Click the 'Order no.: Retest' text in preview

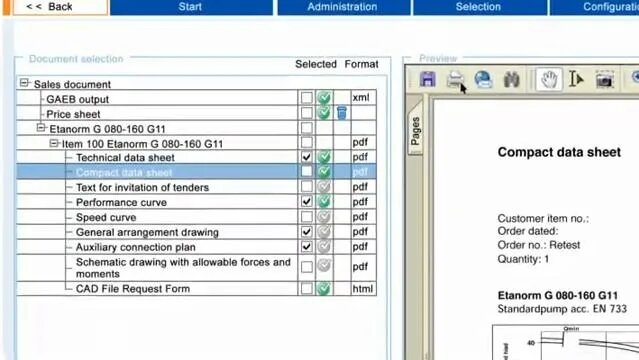click(x=538, y=245)
